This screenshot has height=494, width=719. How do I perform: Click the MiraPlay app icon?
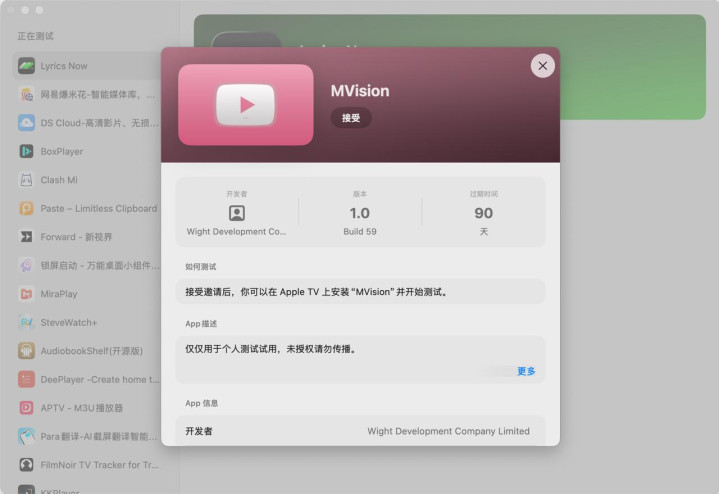coord(26,294)
